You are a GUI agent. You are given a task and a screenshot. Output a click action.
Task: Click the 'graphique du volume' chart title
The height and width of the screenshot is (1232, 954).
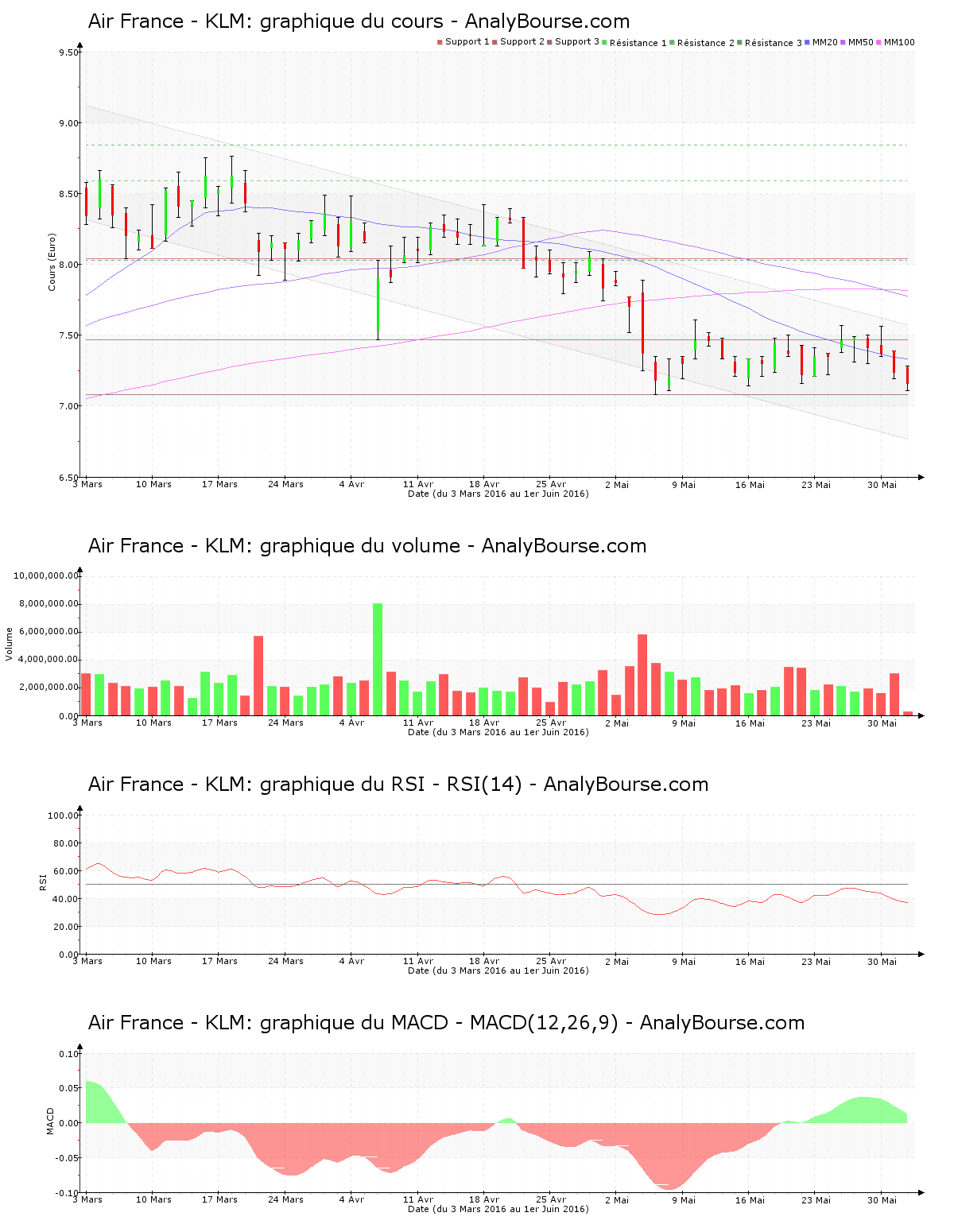367,546
